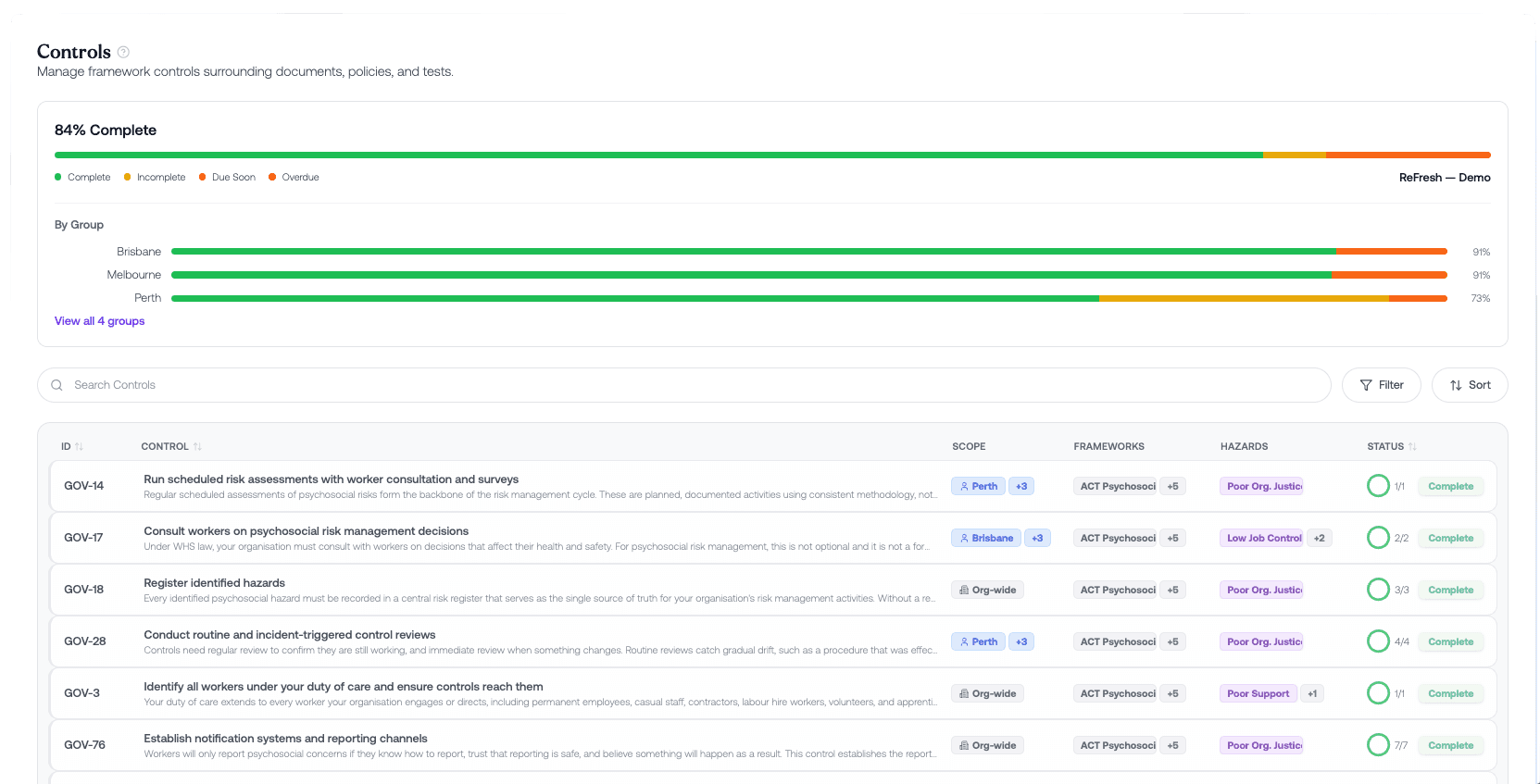
Task: Expand the +3 scope chip in row GOV-28
Action: tap(1021, 641)
